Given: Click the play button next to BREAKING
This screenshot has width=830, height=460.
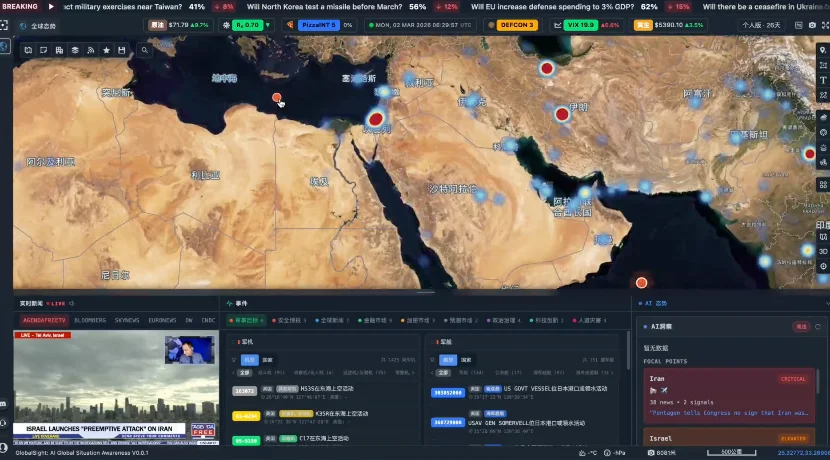Looking at the screenshot, I should coord(50,6).
